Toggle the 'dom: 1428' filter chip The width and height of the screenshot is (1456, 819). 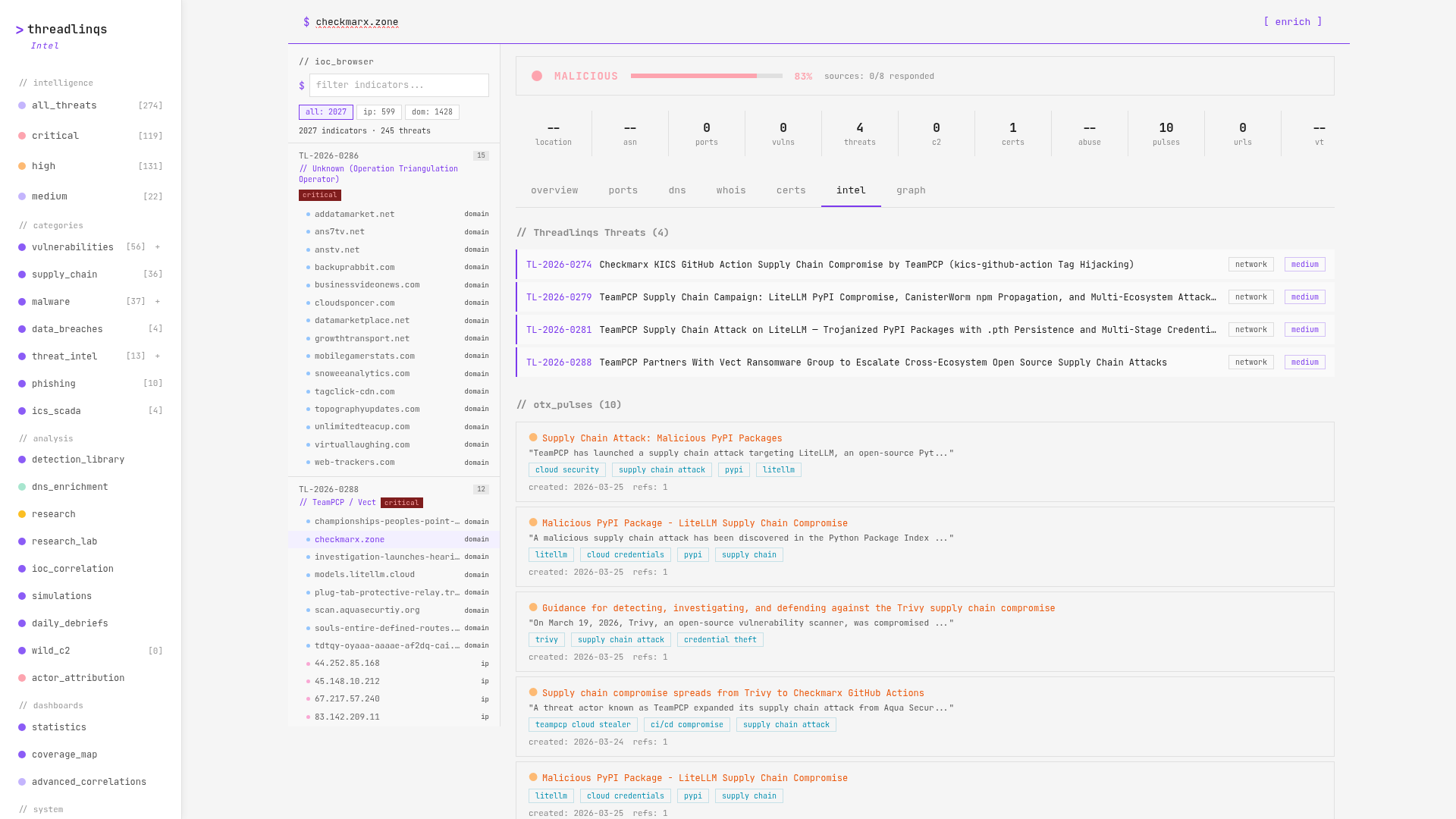432,112
